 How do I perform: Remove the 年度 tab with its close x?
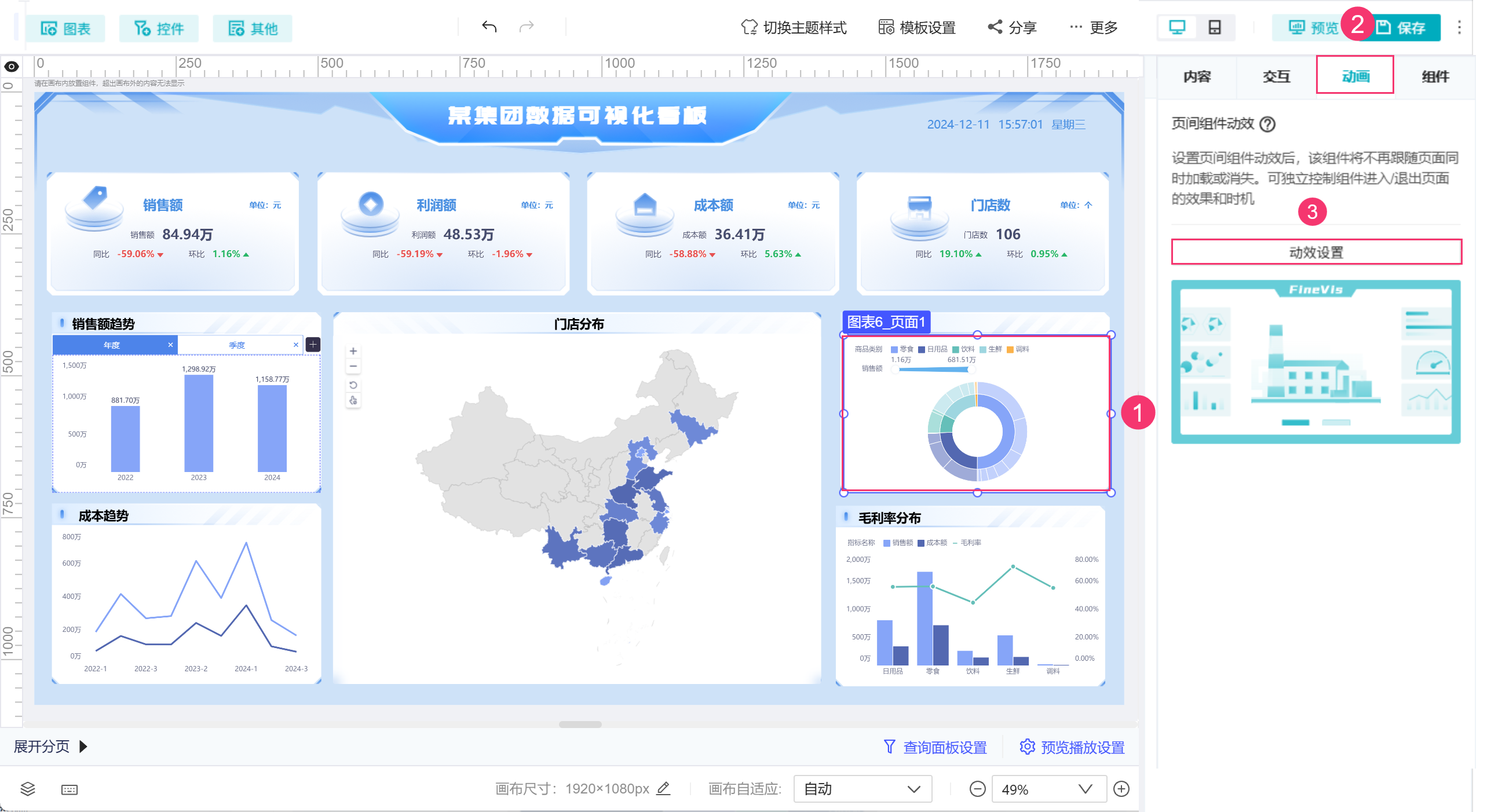(170, 345)
